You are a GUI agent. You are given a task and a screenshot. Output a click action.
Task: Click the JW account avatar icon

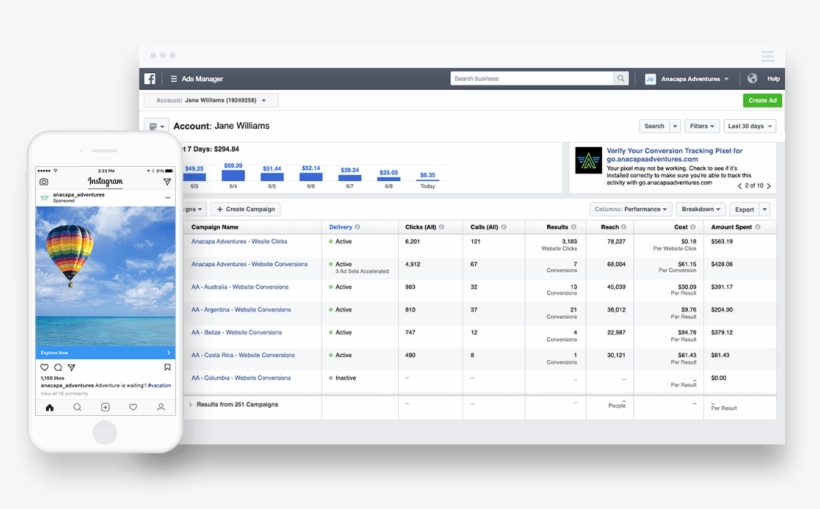click(x=650, y=79)
